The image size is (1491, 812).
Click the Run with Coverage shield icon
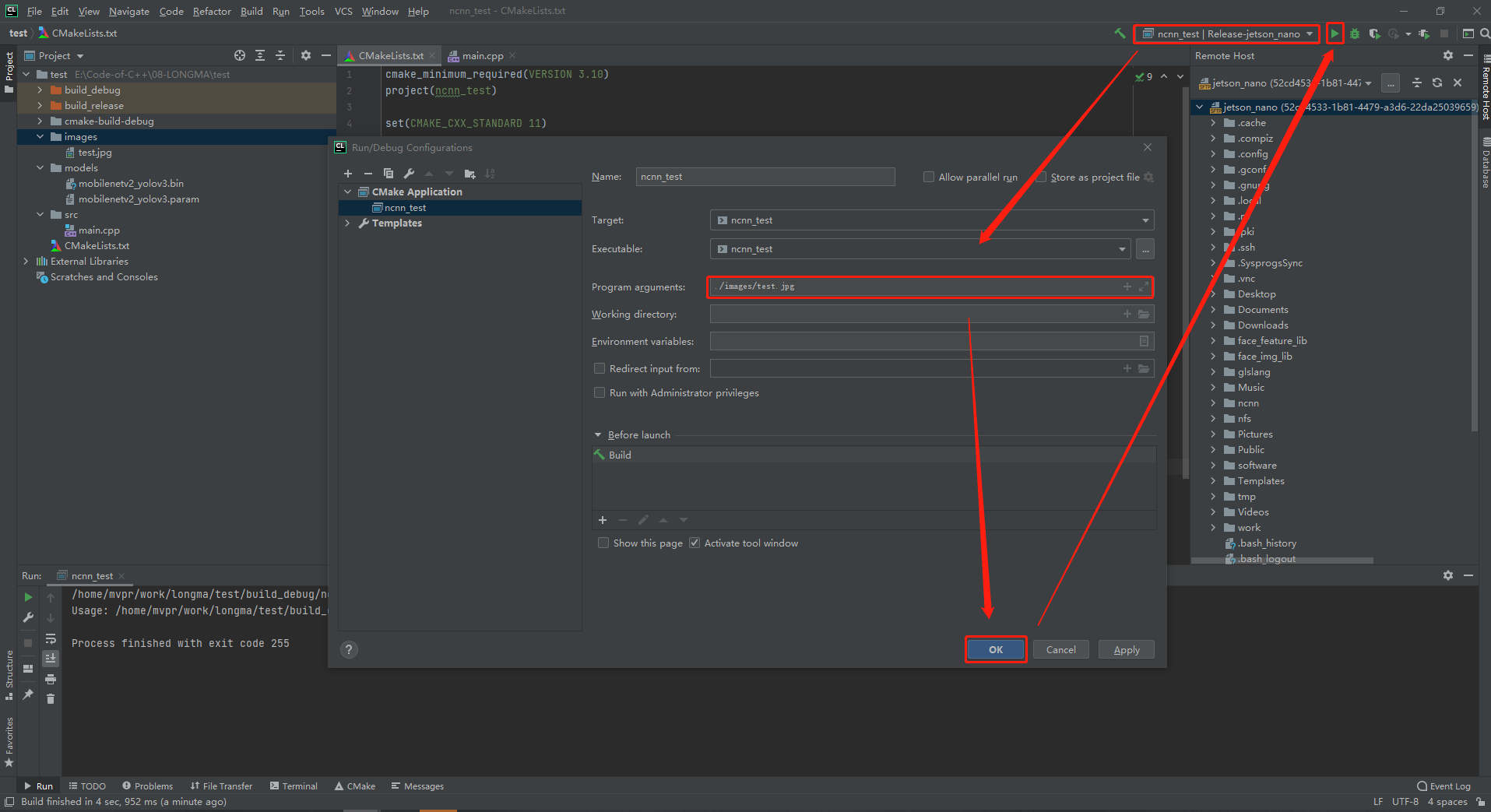pyautogui.click(x=1374, y=33)
